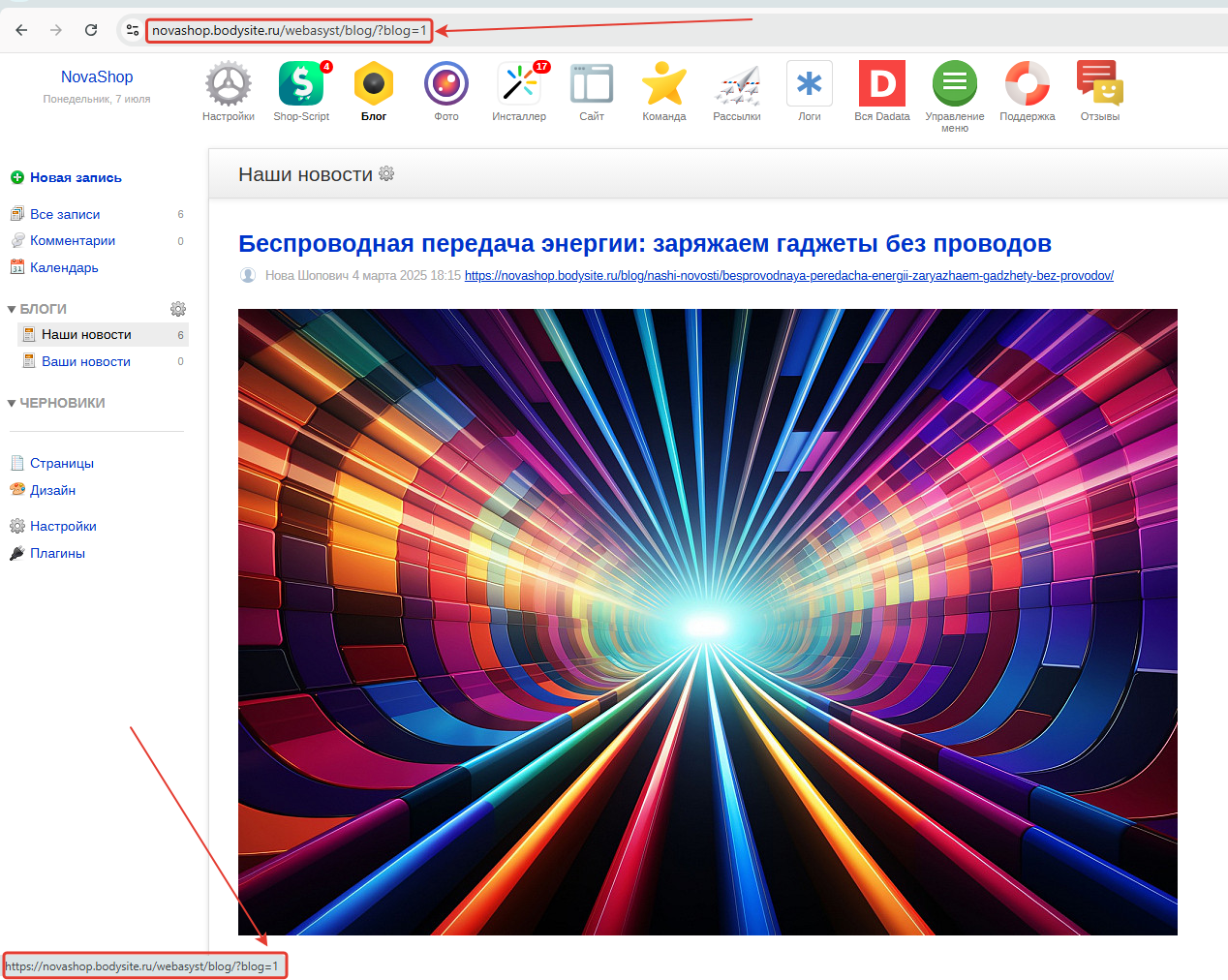Open the Поддержка lifebuoy icon
Image resolution: width=1228 pixels, height=980 pixels.
(x=1028, y=84)
